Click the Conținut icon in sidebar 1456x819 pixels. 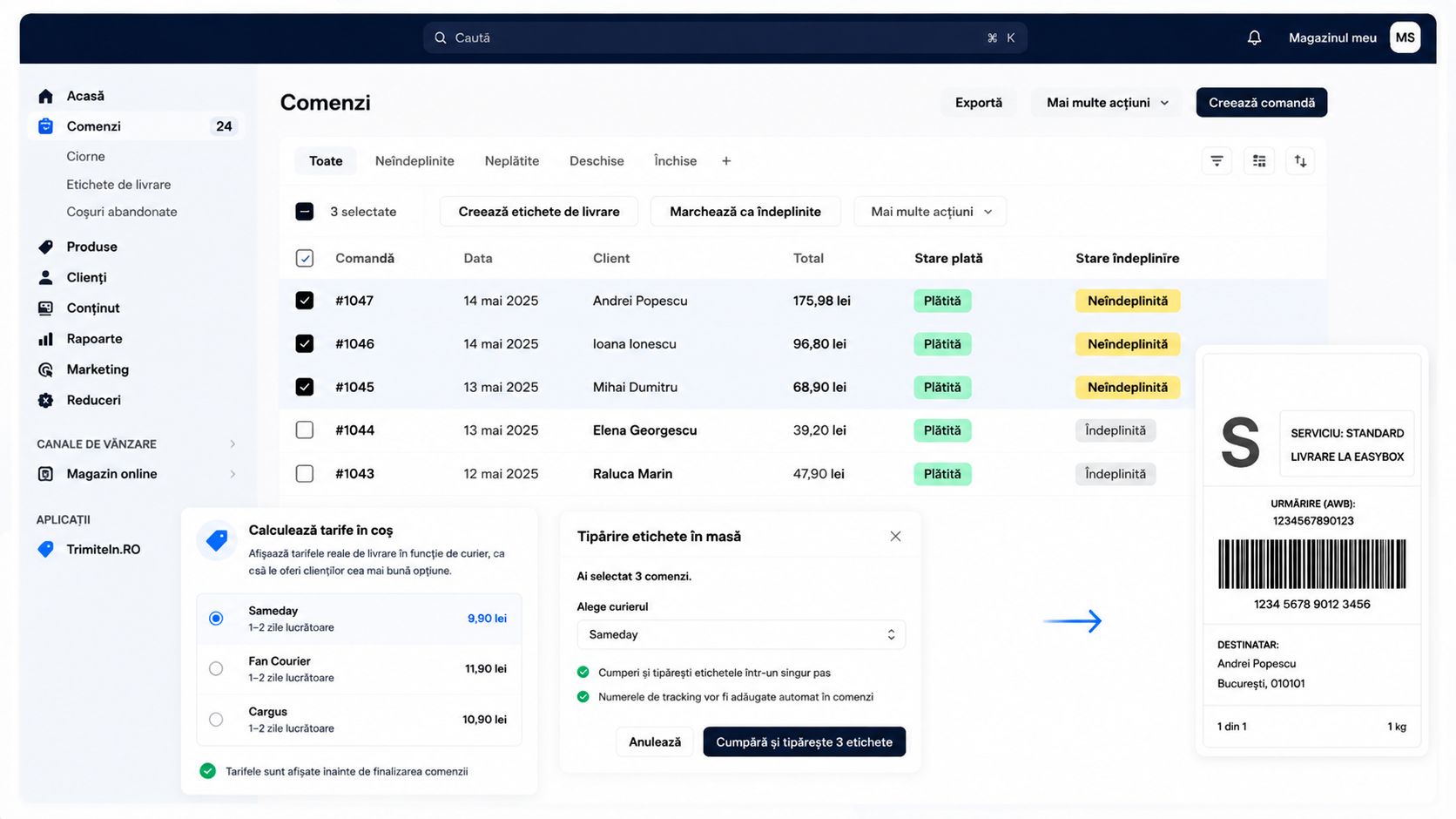(46, 308)
